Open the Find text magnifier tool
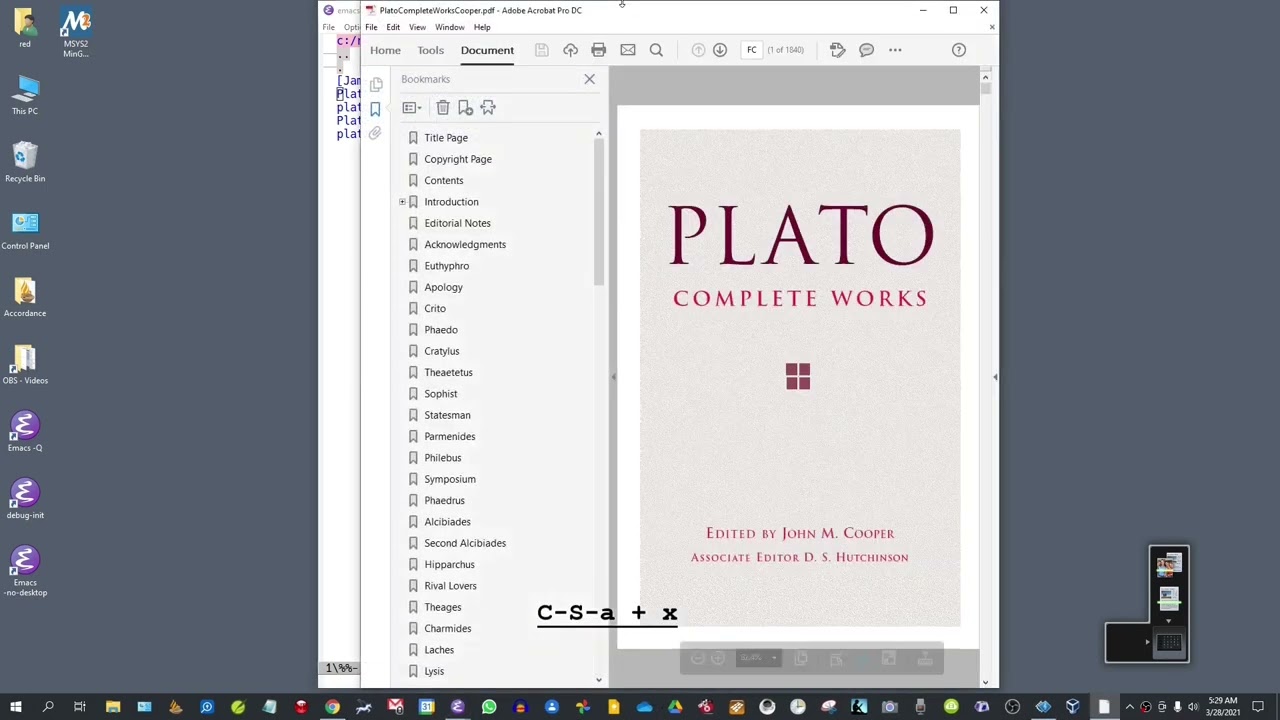 click(x=656, y=50)
